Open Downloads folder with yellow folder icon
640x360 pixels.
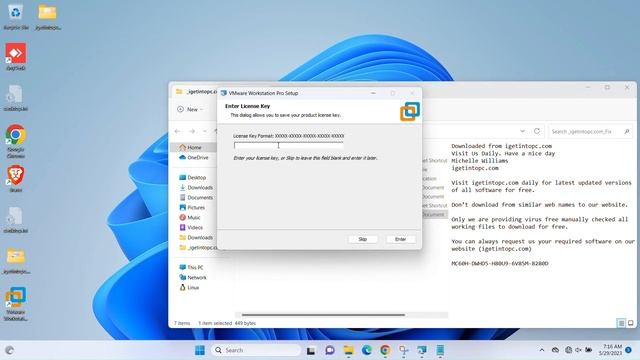click(x=196, y=238)
